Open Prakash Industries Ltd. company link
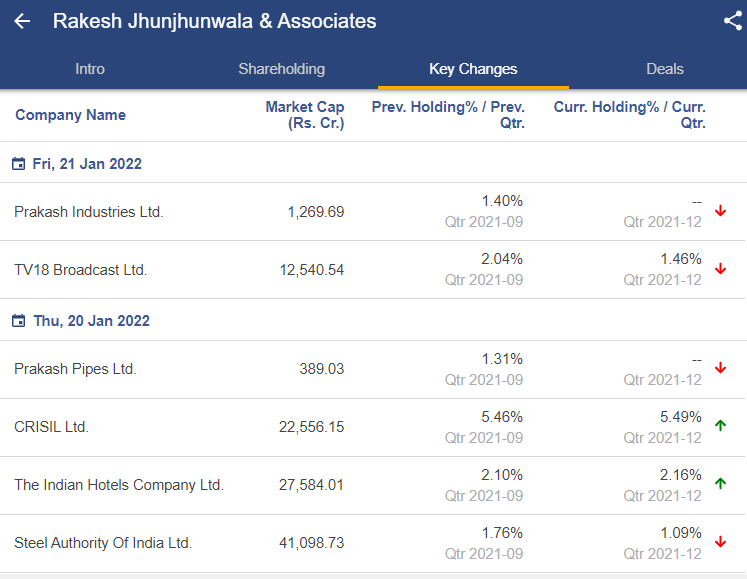Image resolution: width=747 pixels, height=579 pixels. [89, 212]
